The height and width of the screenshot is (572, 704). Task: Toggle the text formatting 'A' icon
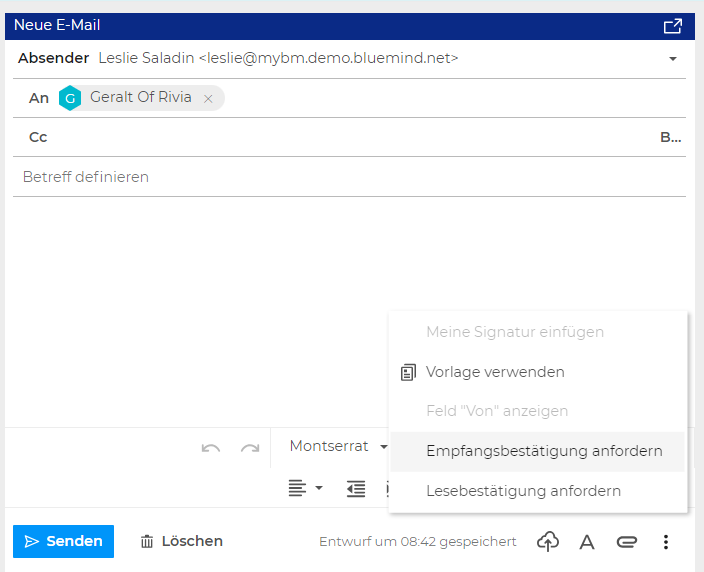click(x=587, y=542)
